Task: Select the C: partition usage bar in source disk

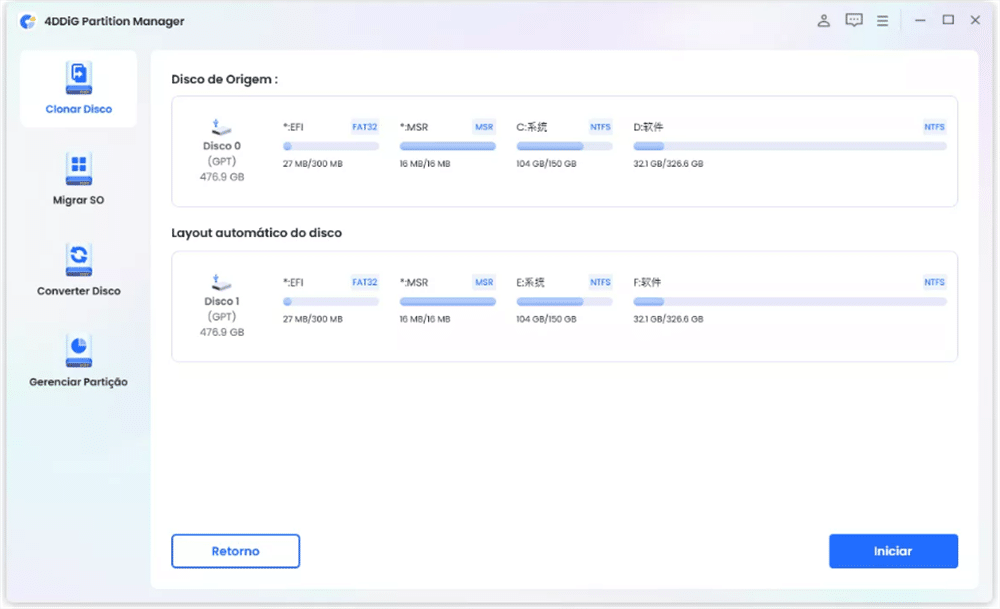Action: [565, 146]
